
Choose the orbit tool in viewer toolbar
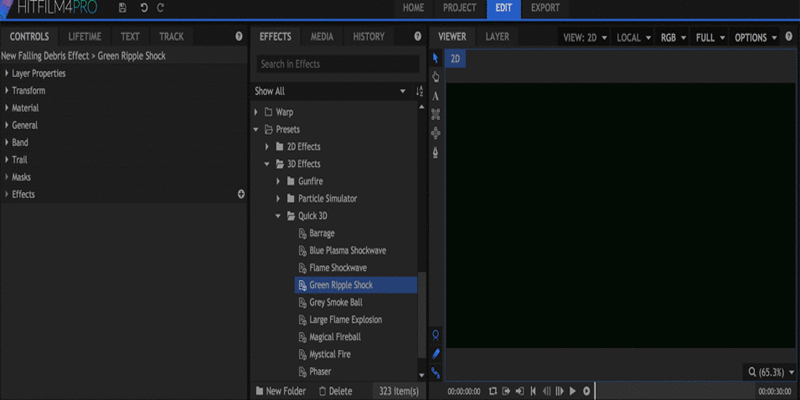pyautogui.click(x=435, y=133)
